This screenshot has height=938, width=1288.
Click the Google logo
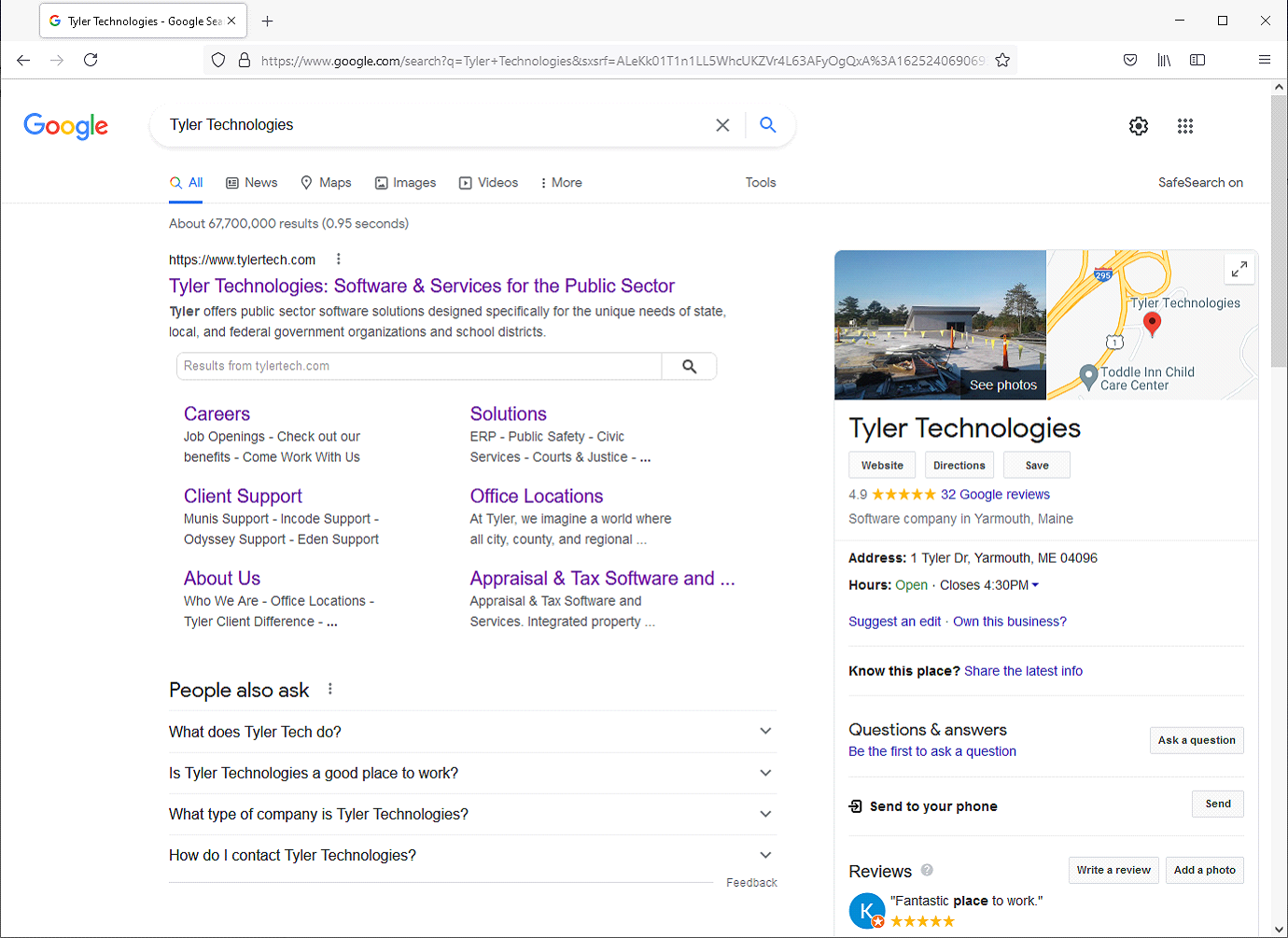point(66,126)
